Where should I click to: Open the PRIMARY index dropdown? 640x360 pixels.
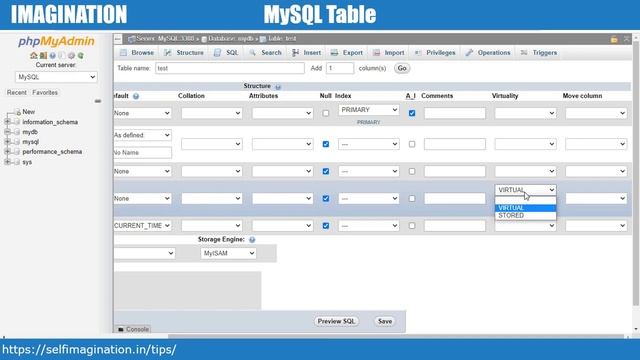pyautogui.click(x=369, y=110)
